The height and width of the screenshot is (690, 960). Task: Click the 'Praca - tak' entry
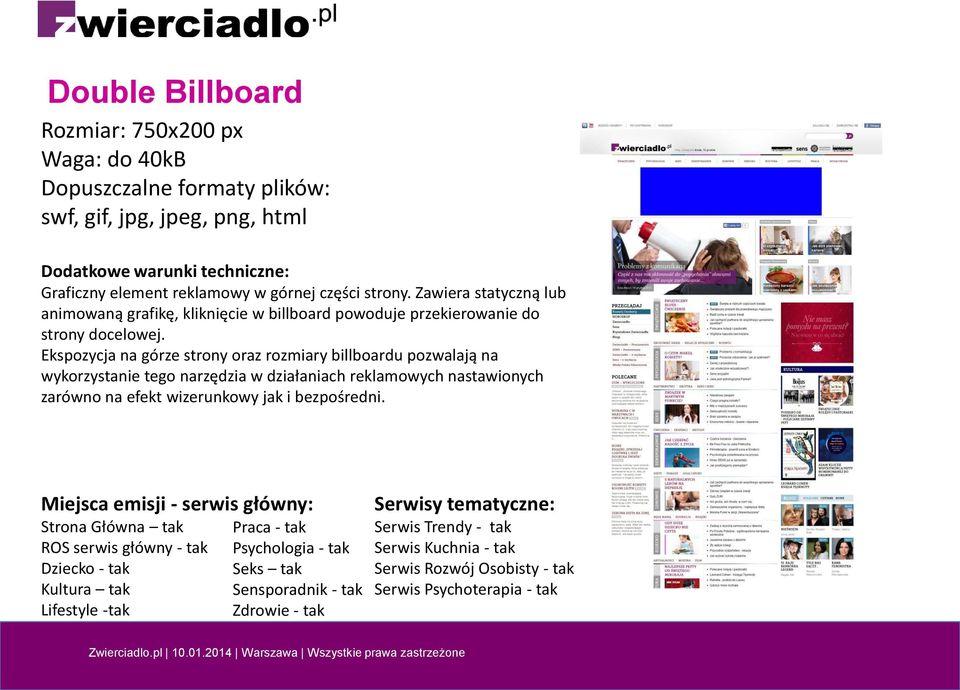pos(269,527)
